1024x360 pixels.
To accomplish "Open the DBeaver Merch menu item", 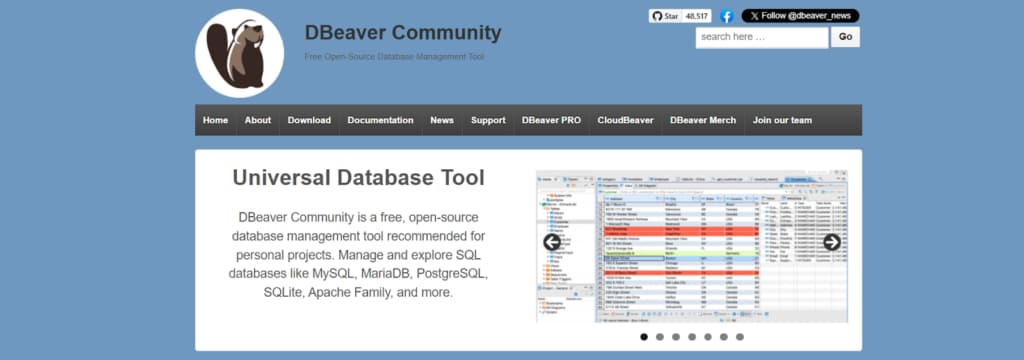I will 703,120.
